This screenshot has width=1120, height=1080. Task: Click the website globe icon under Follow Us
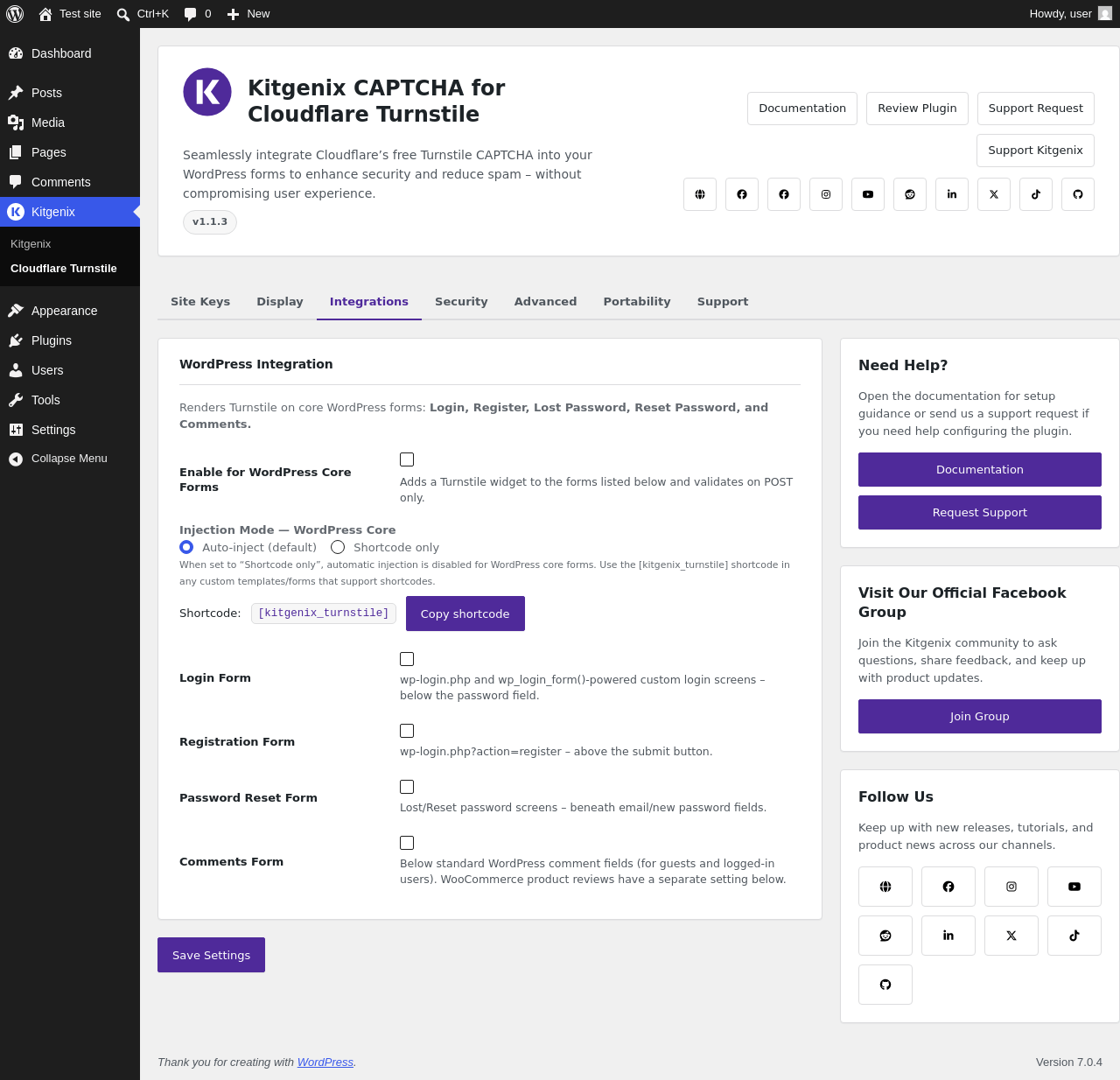coord(885,887)
